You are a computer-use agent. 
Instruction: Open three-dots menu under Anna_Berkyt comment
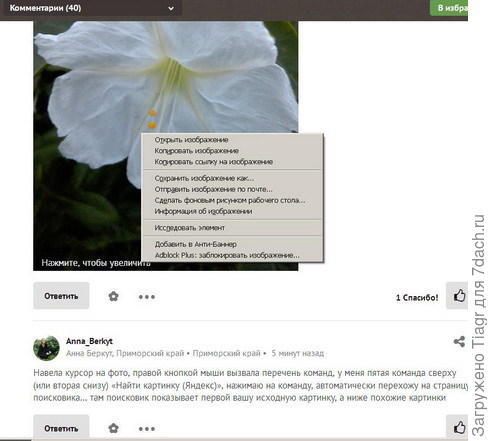147,429
